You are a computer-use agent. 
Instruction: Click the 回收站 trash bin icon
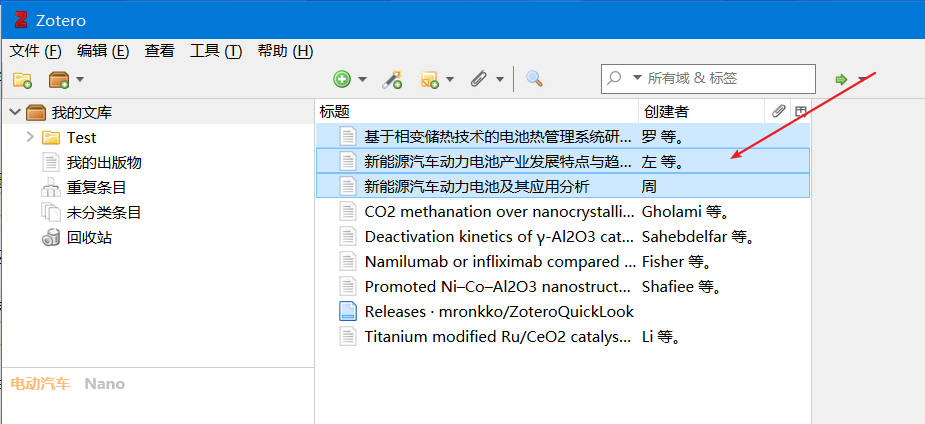point(51,238)
